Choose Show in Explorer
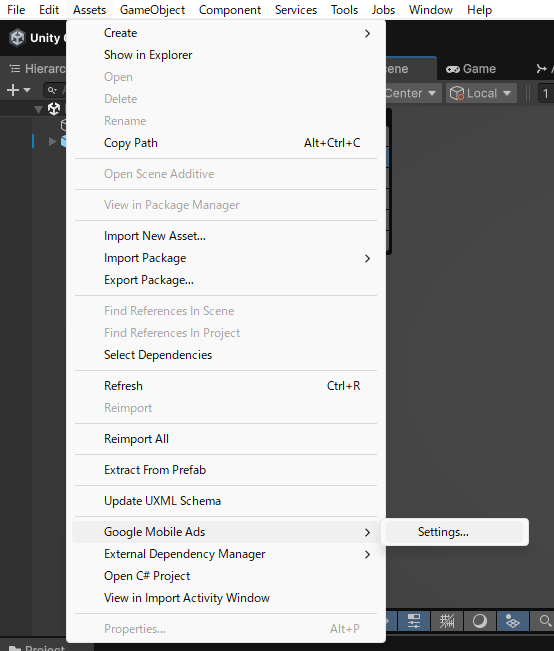The height and width of the screenshot is (651, 554). [x=226, y=55]
